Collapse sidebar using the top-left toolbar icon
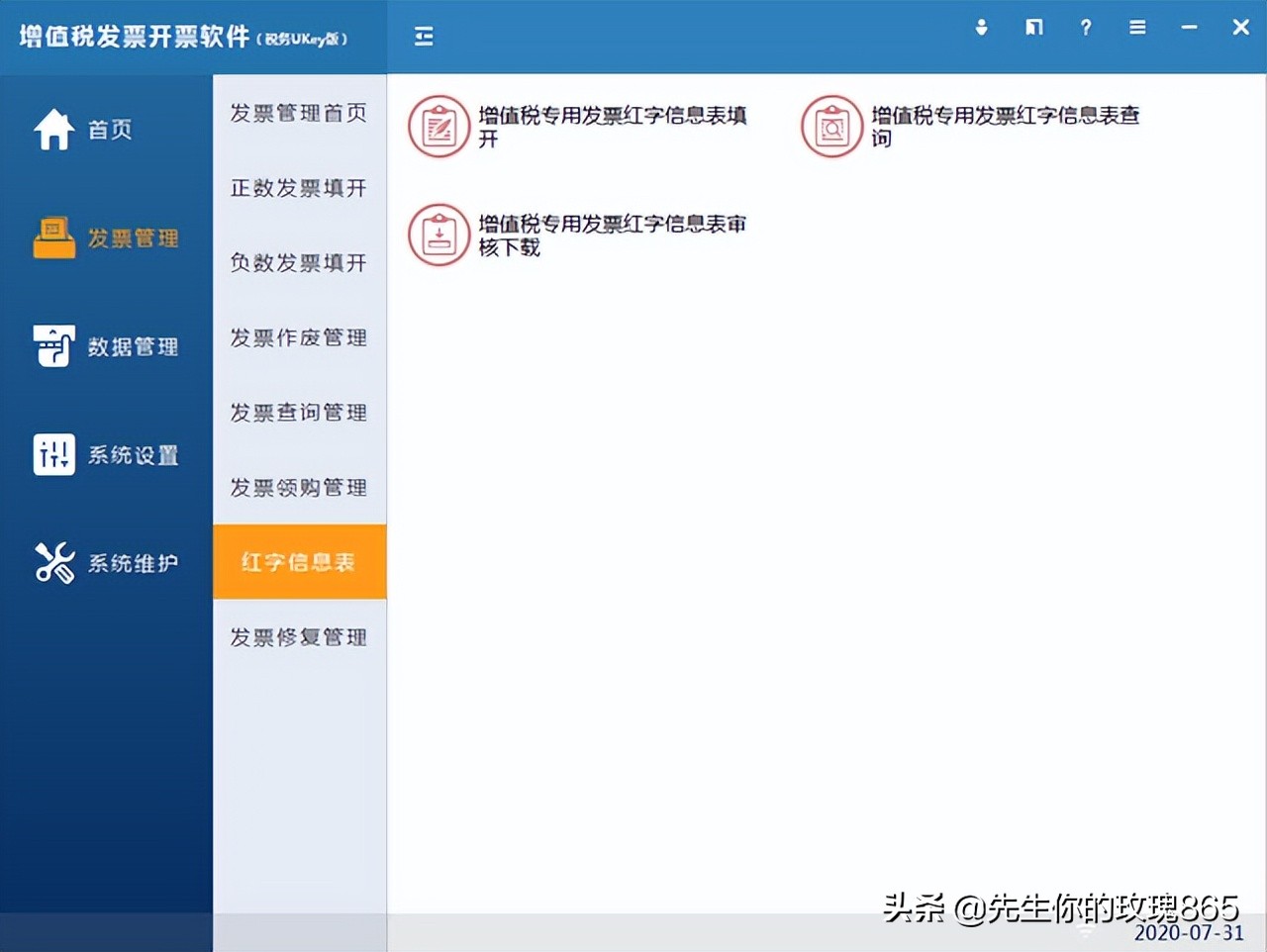This screenshot has width=1267, height=952. (424, 36)
